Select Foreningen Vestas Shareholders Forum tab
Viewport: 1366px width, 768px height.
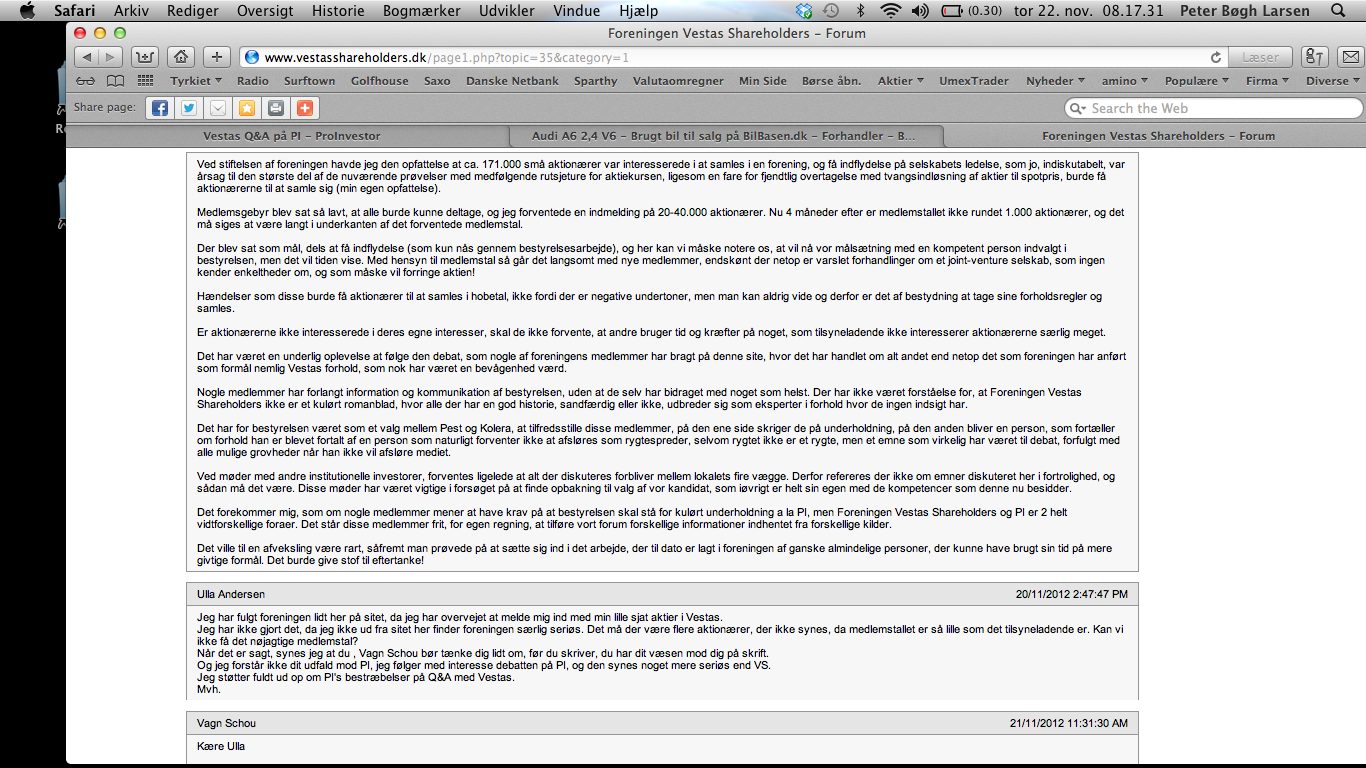tap(1158, 136)
